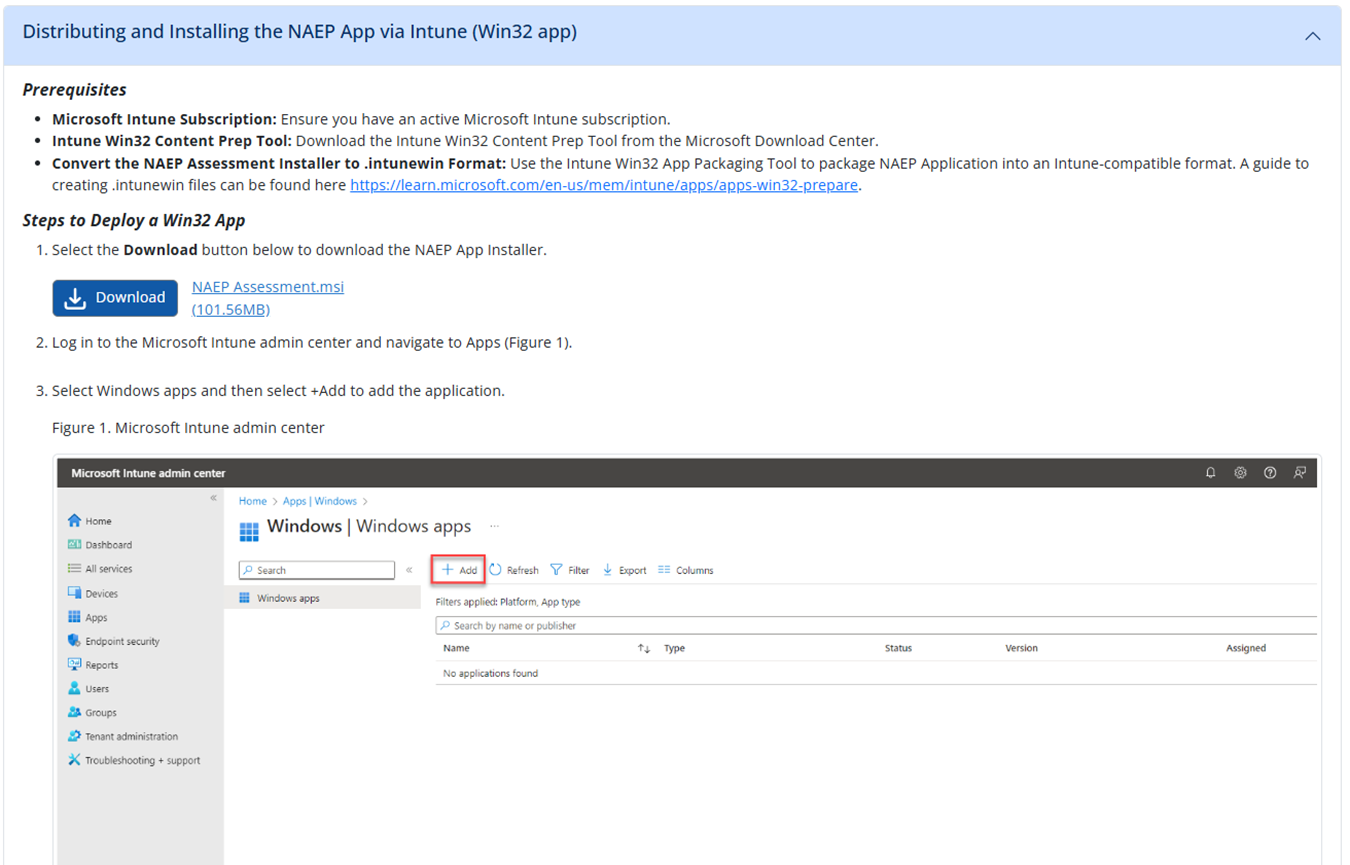Select Windows apps in the submenu
This screenshot has width=1350, height=865.
click(288, 598)
